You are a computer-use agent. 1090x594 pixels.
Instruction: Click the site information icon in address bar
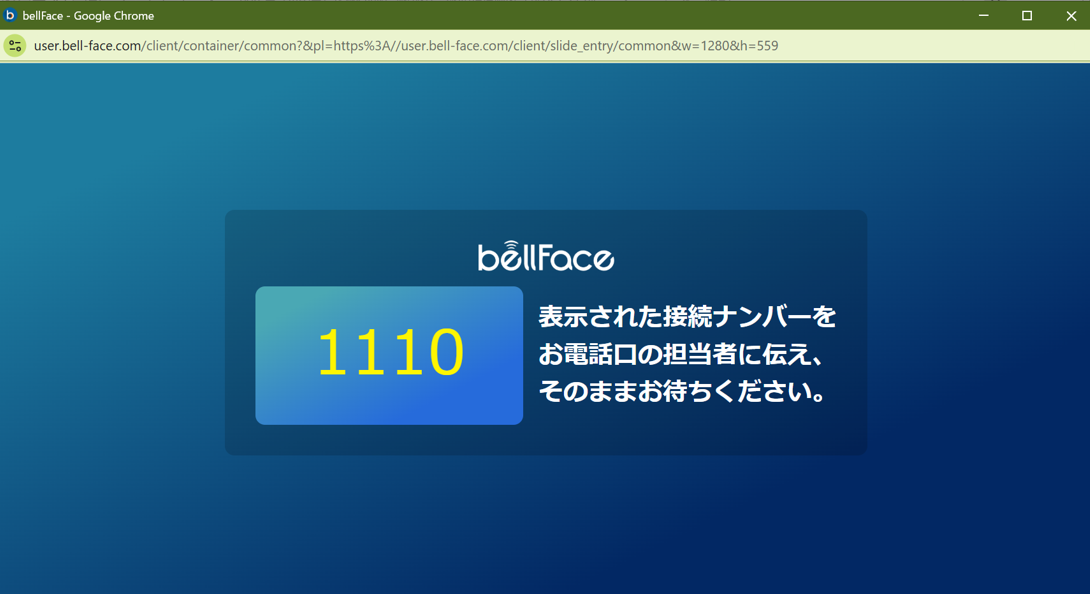pos(15,46)
